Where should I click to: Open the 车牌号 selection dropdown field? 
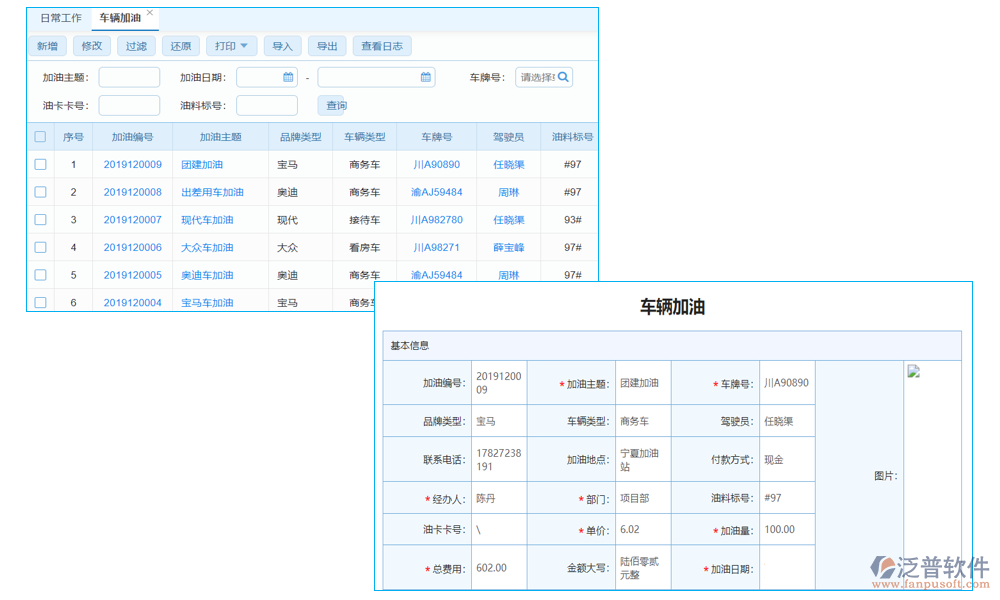tap(535, 76)
